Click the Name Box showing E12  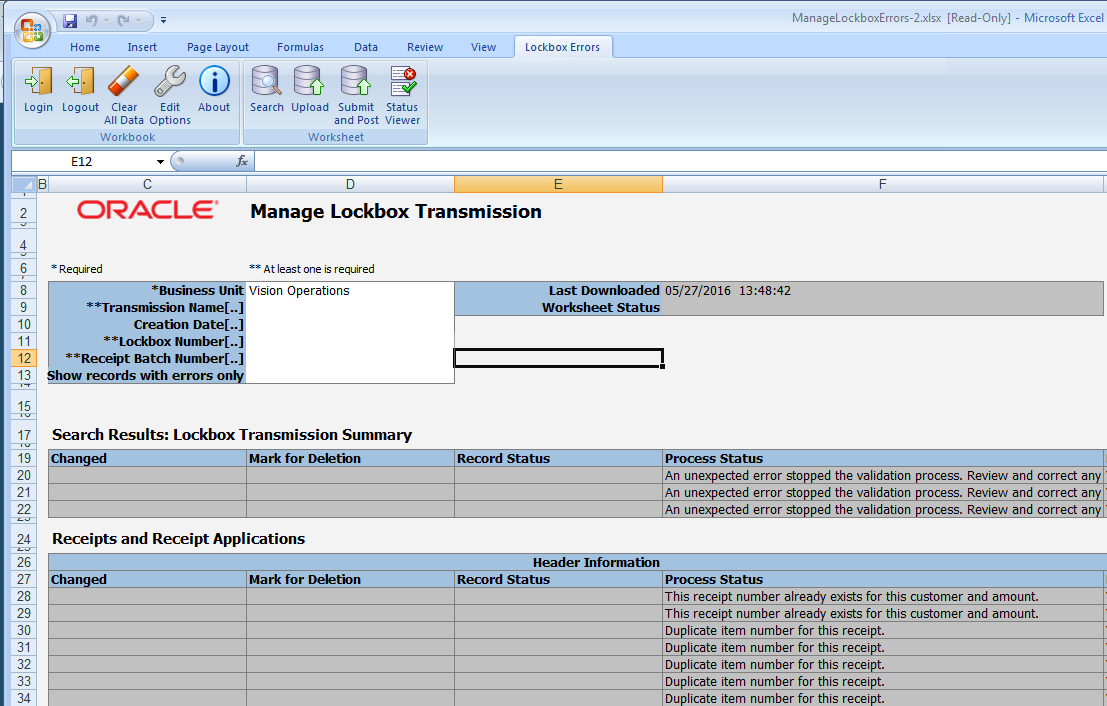click(x=82, y=162)
